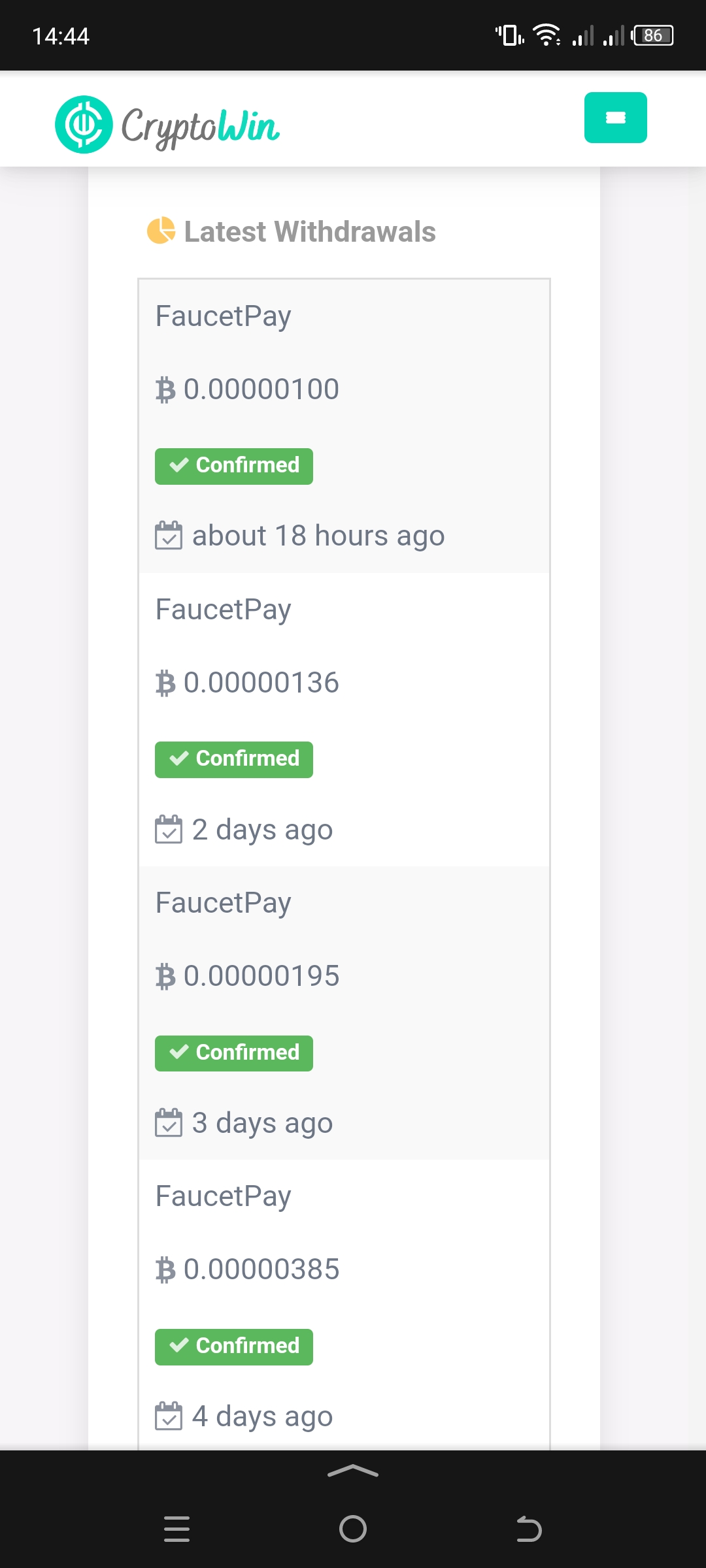
Task: Click the CryptoWin brand name text
Action: (x=201, y=127)
